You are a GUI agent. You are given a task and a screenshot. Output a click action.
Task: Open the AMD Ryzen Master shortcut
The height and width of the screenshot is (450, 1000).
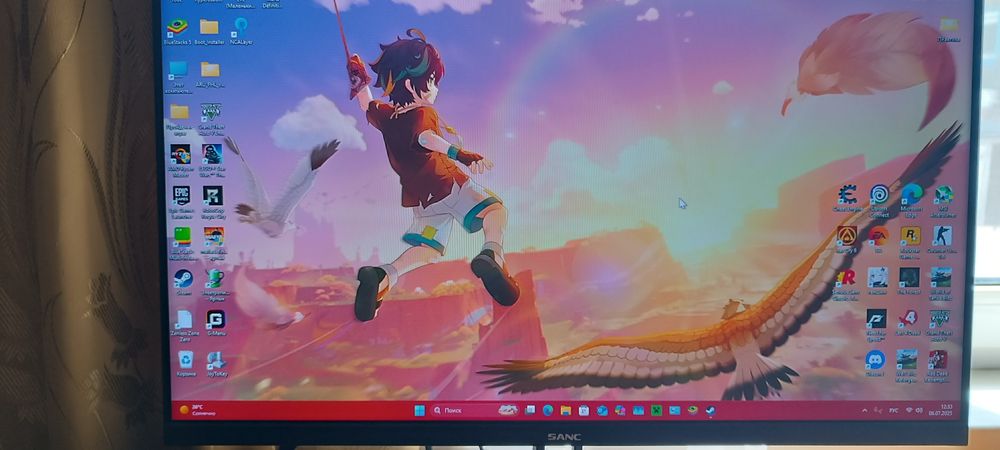pos(180,159)
